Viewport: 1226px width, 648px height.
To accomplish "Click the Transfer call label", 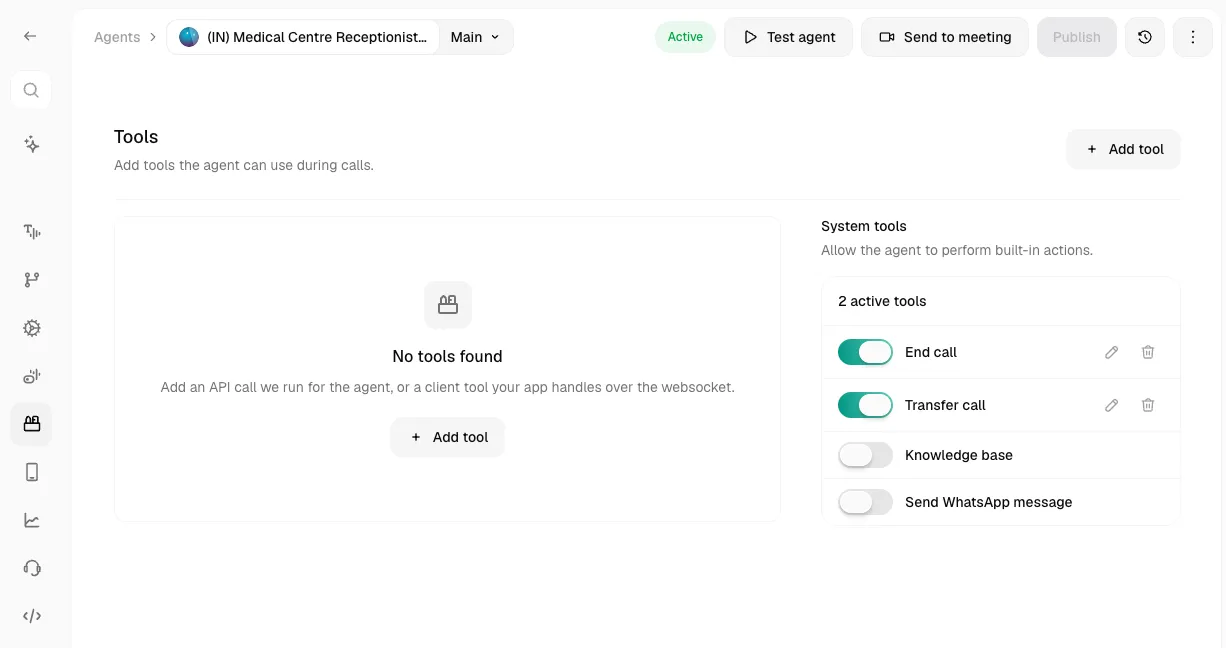I will click(x=945, y=405).
